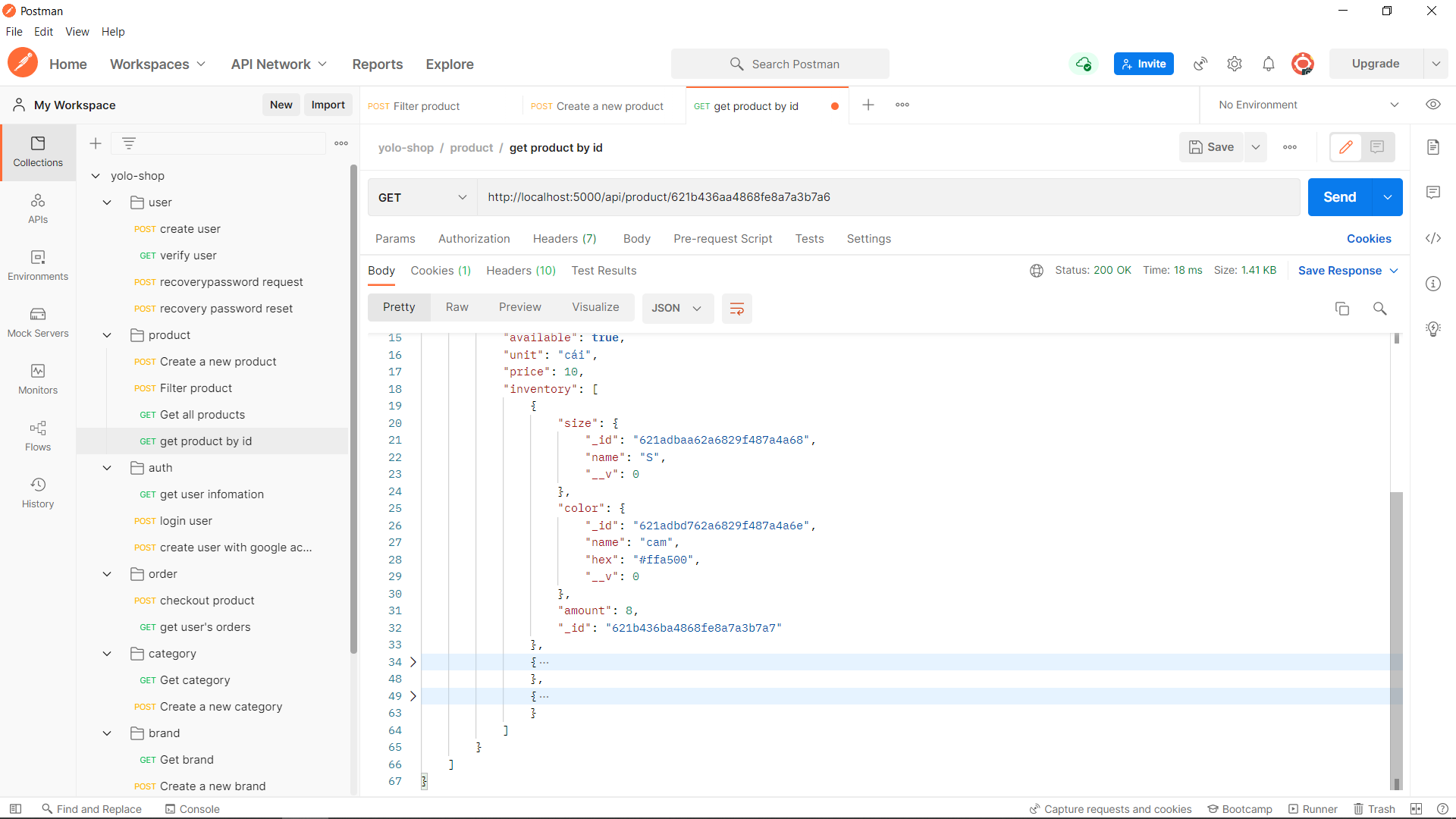Open notifications bell icon
The height and width of the screenshot is (819, 1456).
1268,64
